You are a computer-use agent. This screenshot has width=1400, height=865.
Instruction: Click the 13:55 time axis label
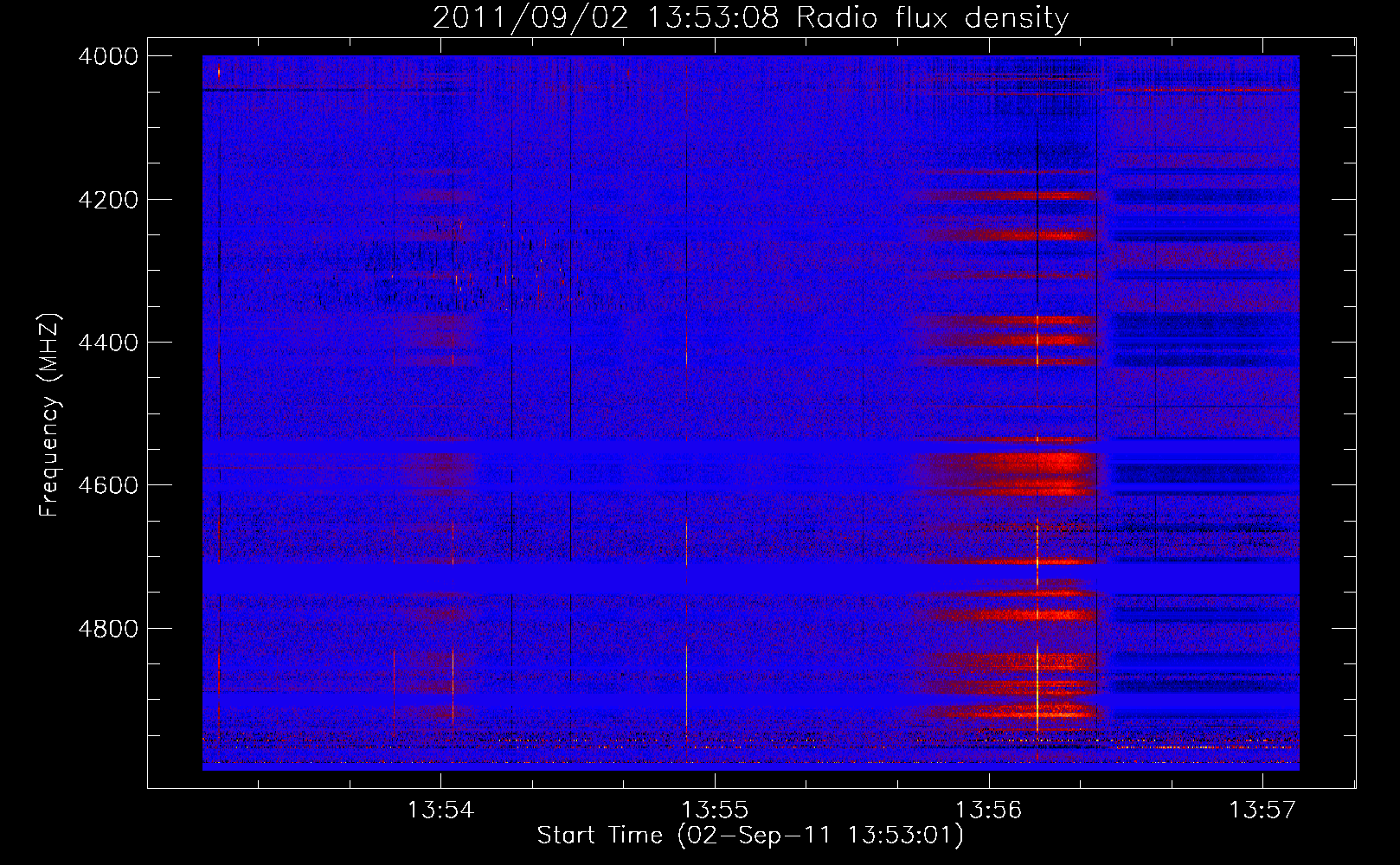coord(715,811)
